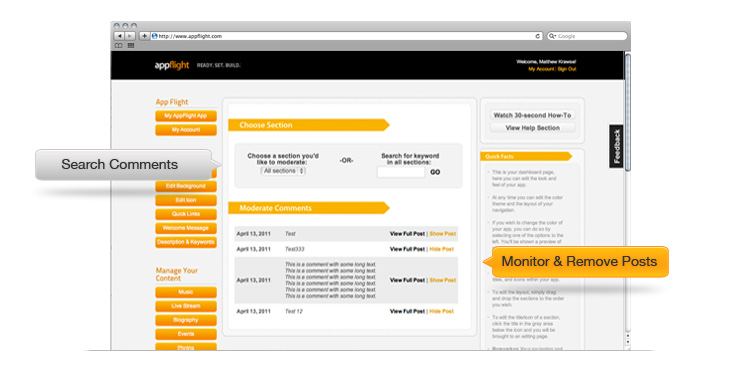Image resolution: width=732 pixels, height=369 pixels.
Task: Click the Sign Out link
Action: (x=567, y=69)
